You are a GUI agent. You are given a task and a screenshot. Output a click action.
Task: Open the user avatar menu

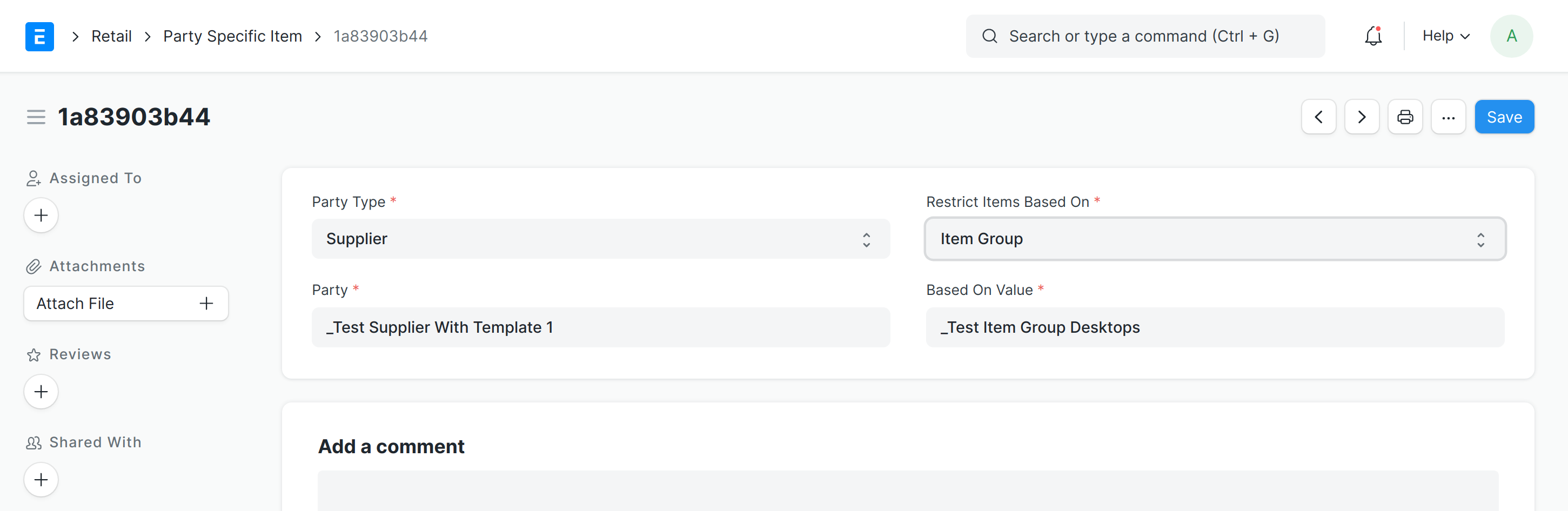[1511, 37]
